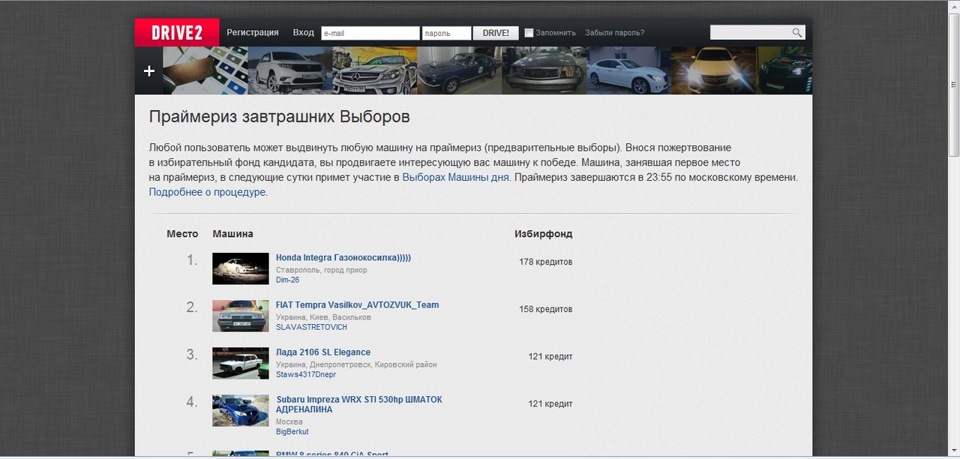Image resolution: width=960 pixels, height=459 pixels.
Task: Open the Подробнее о процедуре link
Action: (x=208, y=192)
